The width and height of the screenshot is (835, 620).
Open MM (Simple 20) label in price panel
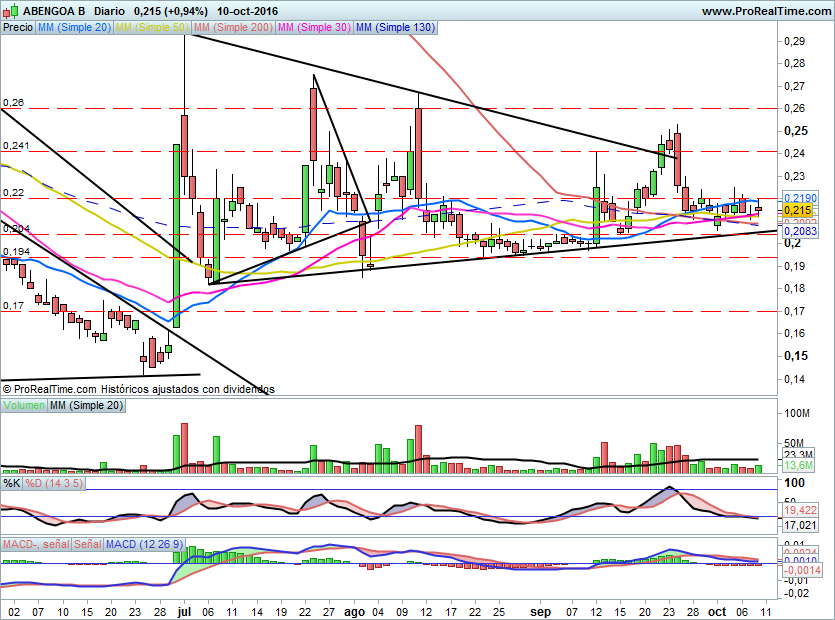click(74, 27)
